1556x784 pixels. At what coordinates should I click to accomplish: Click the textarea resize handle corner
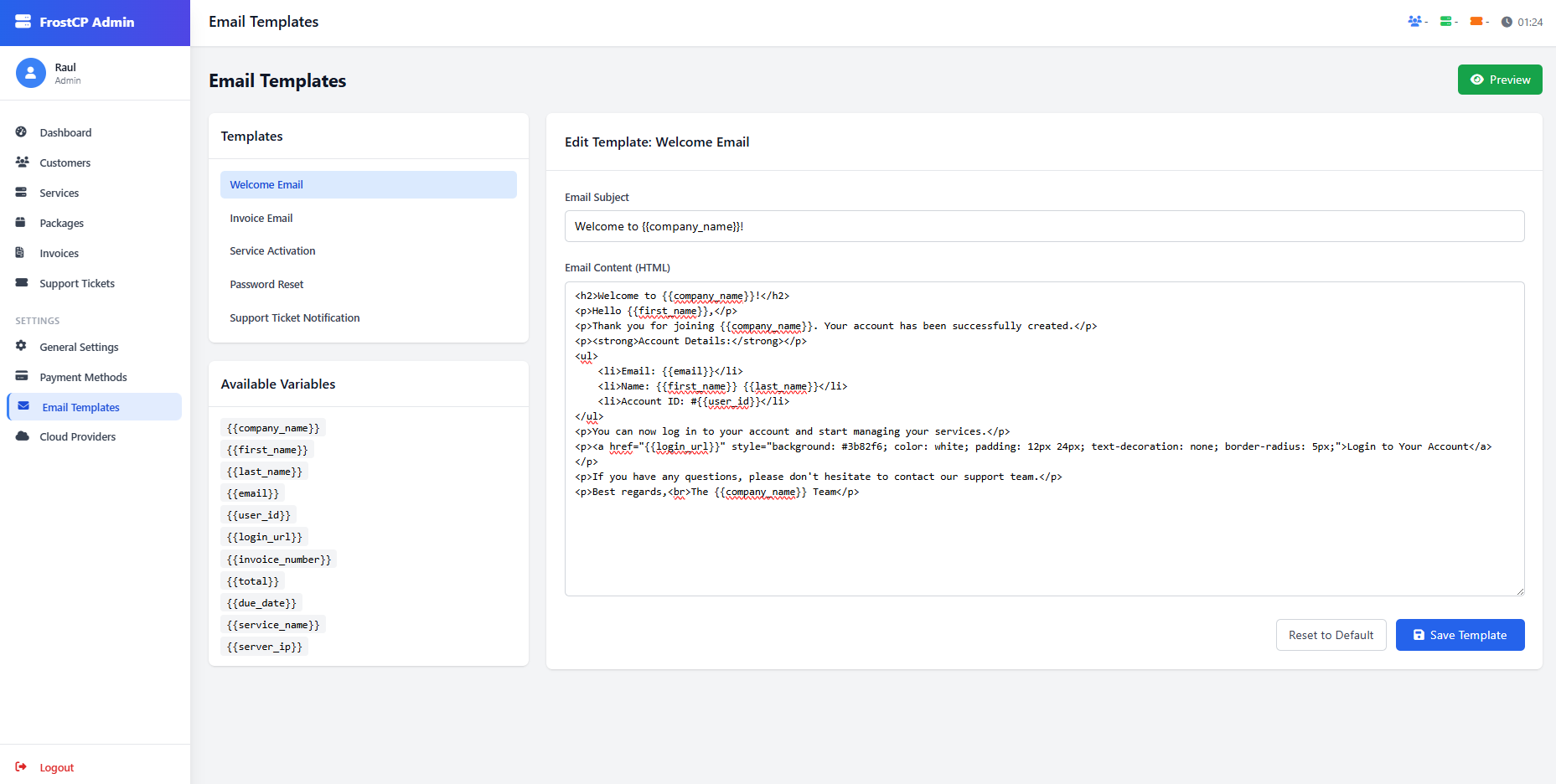pos(1519,591)
